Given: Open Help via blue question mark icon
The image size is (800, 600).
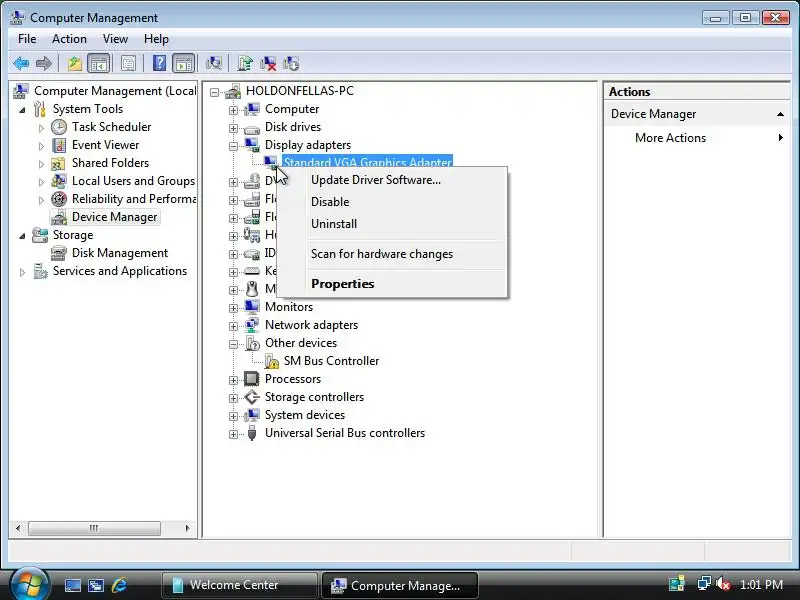Looking at the screenshot, I should click(x=159, y=64).
